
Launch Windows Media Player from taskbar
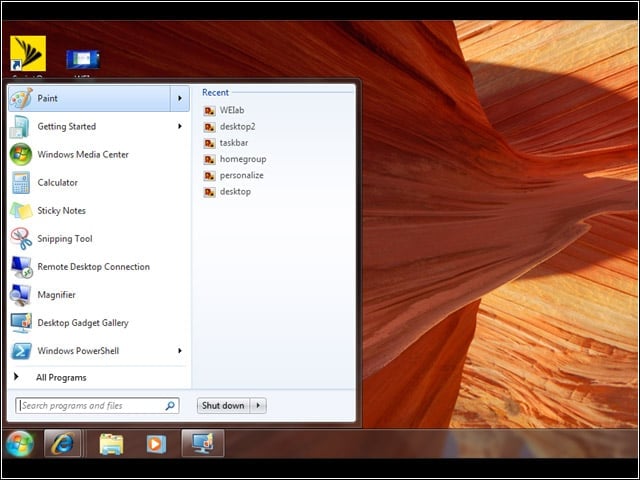click(156, 444)
